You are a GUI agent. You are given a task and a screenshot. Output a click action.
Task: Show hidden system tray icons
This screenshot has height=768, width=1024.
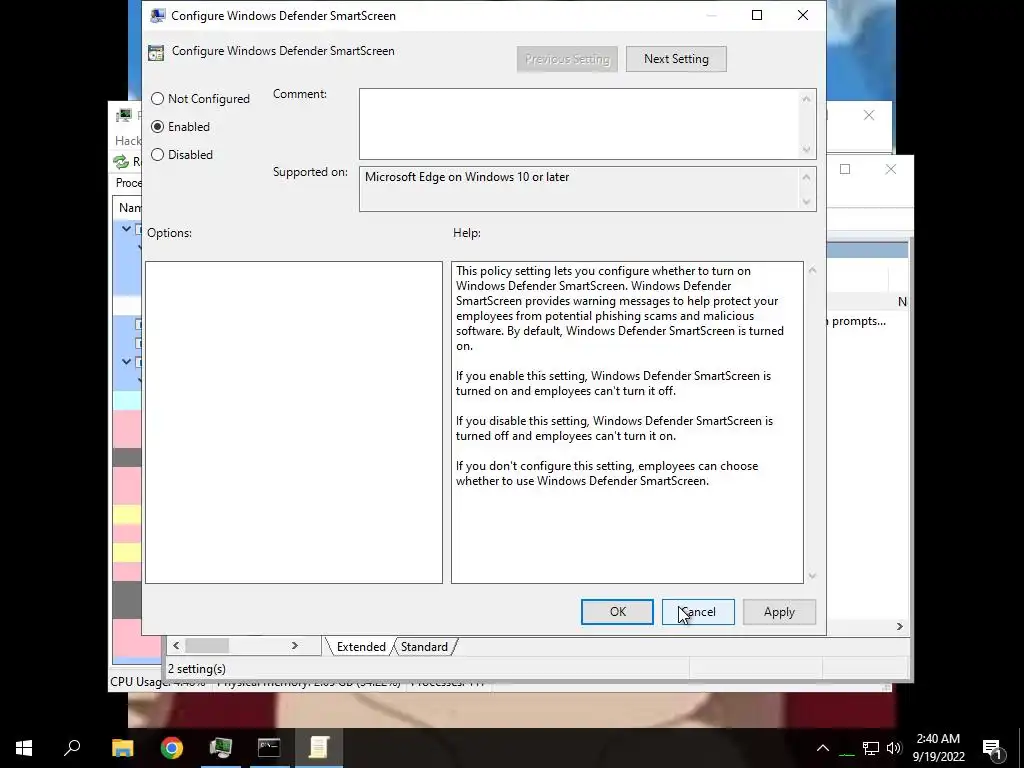823,748
